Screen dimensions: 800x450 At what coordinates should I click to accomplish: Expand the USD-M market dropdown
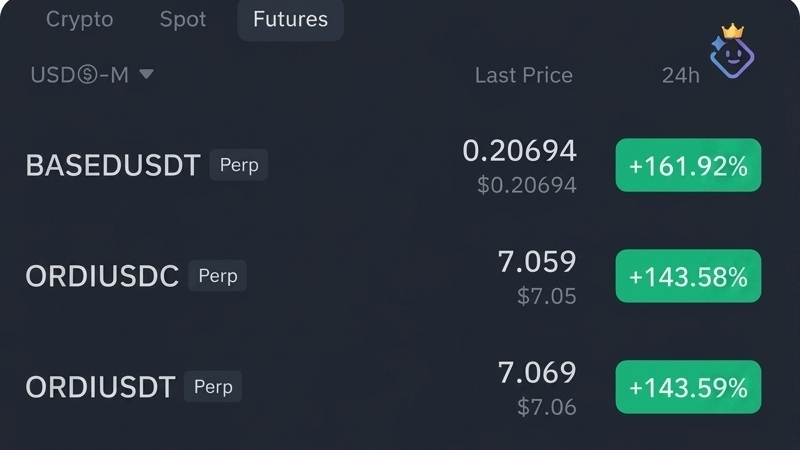click(80, 75)
